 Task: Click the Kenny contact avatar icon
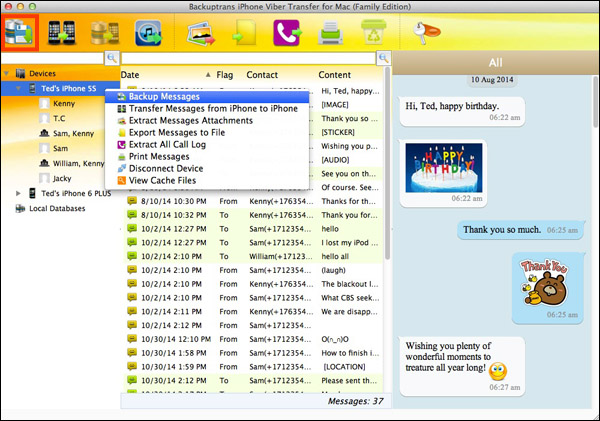point(44,103)
